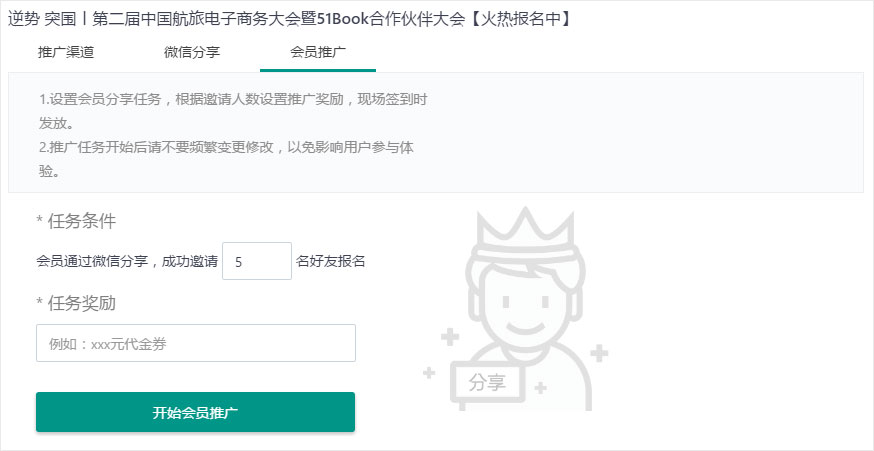Click the event title 逆势 突围 heading
The height and width of the screenshot is (451, 874).
point(290,19)
